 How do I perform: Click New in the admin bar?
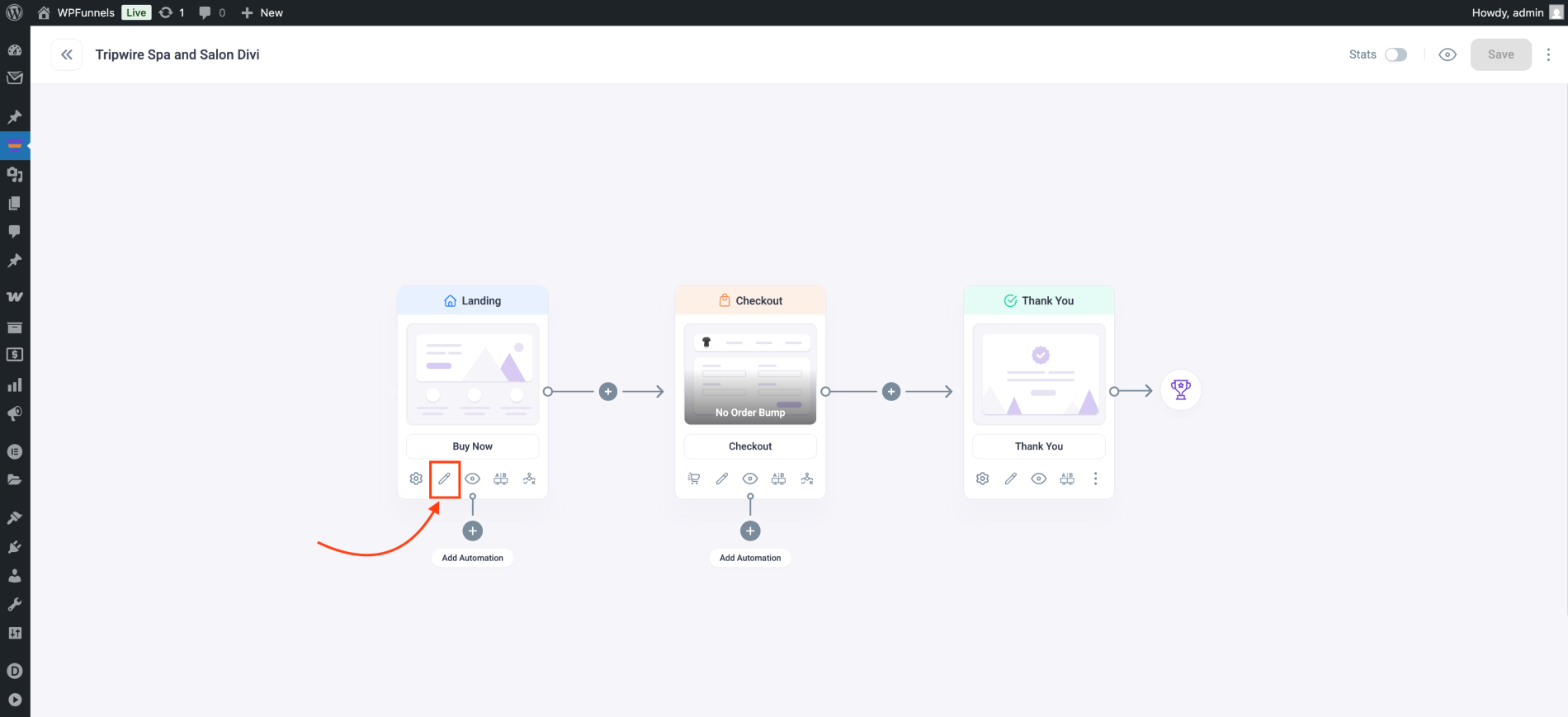[262, 12]
